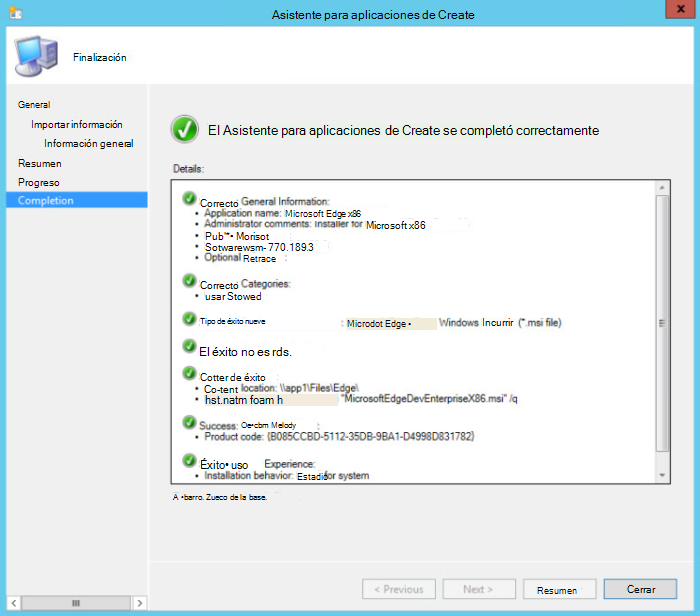Click the Cerrar button

(x=640, y=589)
